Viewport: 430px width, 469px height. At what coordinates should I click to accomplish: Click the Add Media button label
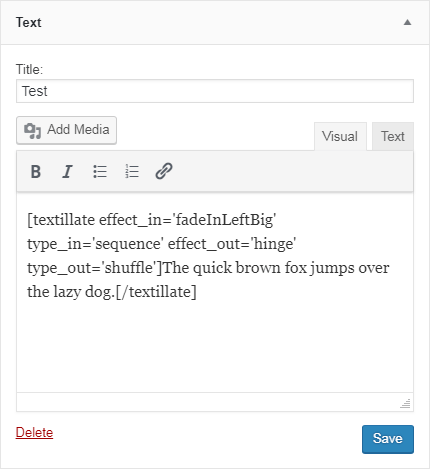pyautogui.click(x=78, y=129)
